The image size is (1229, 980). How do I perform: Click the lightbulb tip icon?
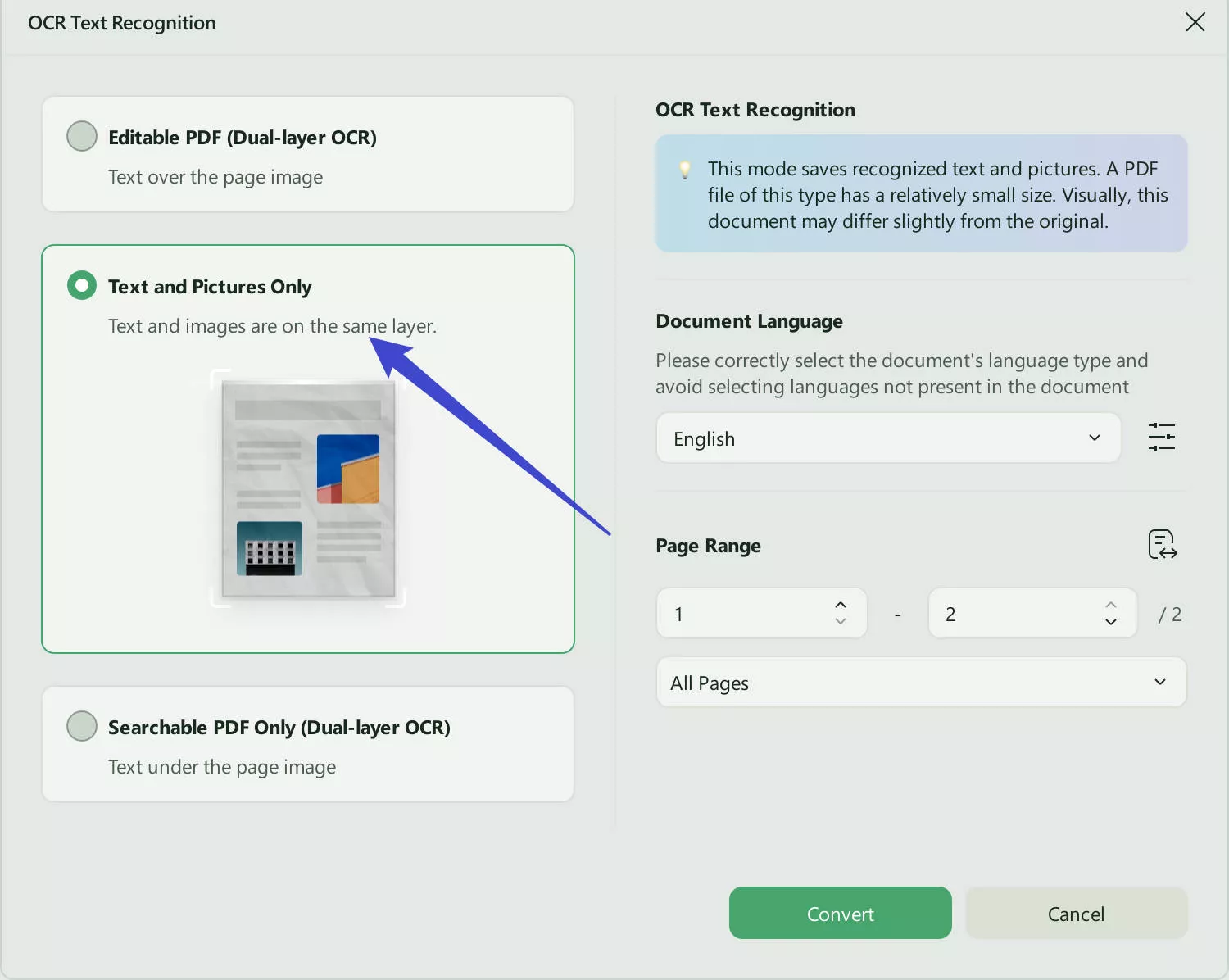click(x=684, y=170)
